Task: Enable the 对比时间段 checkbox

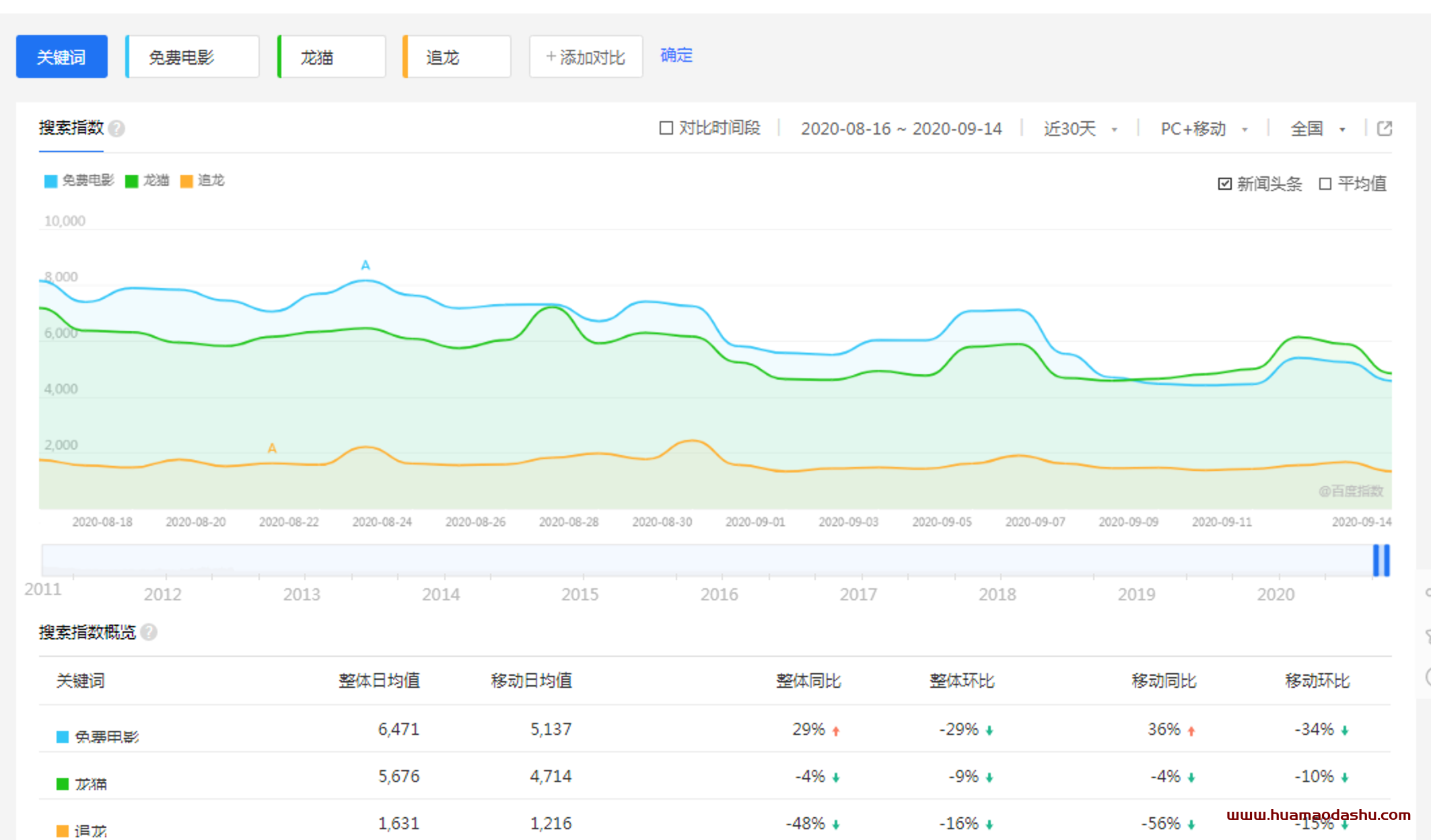Action: pyautogui.click(x=666, y=128)
